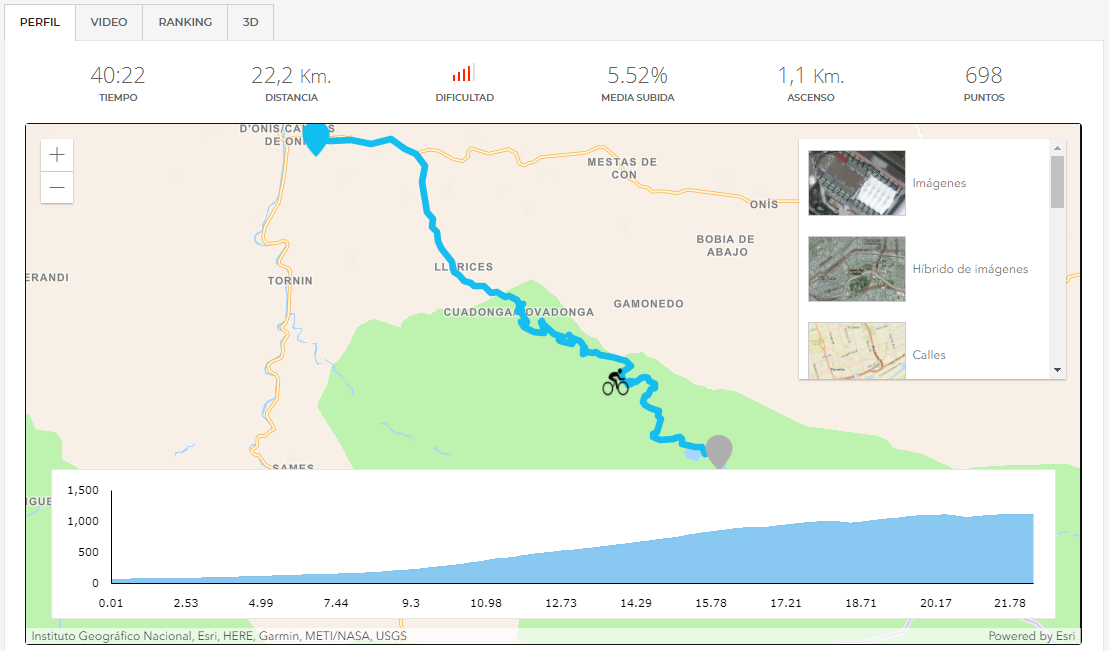Zoom out the map with minus button
Viewport: 1109px width, 651px height.
tap(57, 188)
